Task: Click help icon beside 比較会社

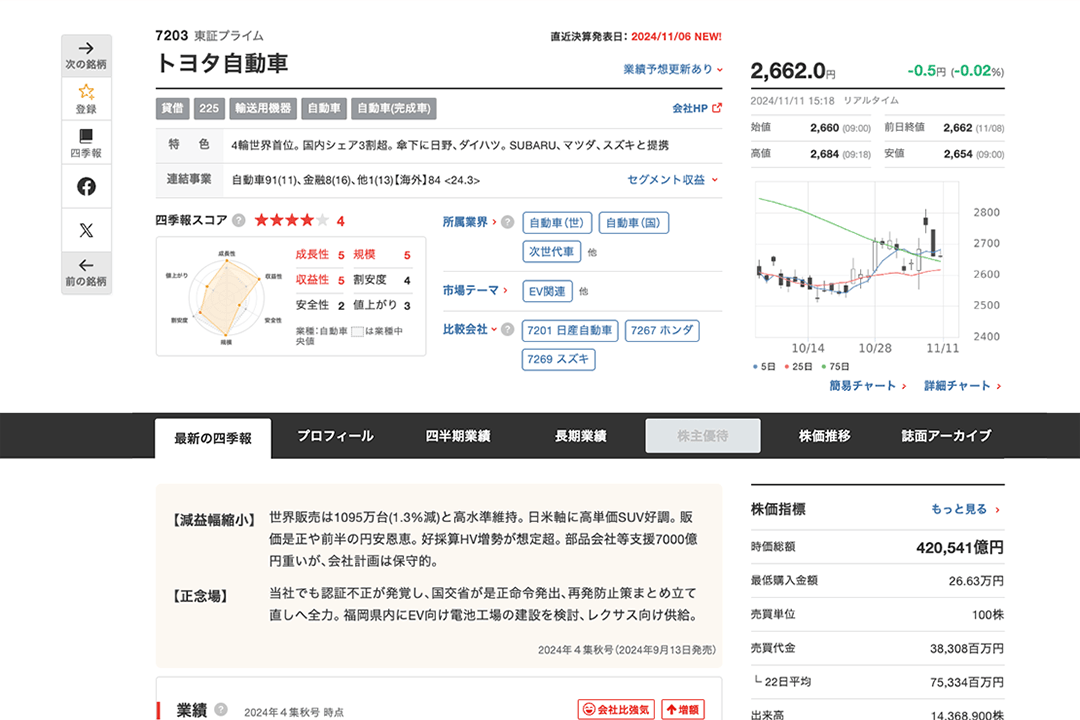Action: click(508, 330)
